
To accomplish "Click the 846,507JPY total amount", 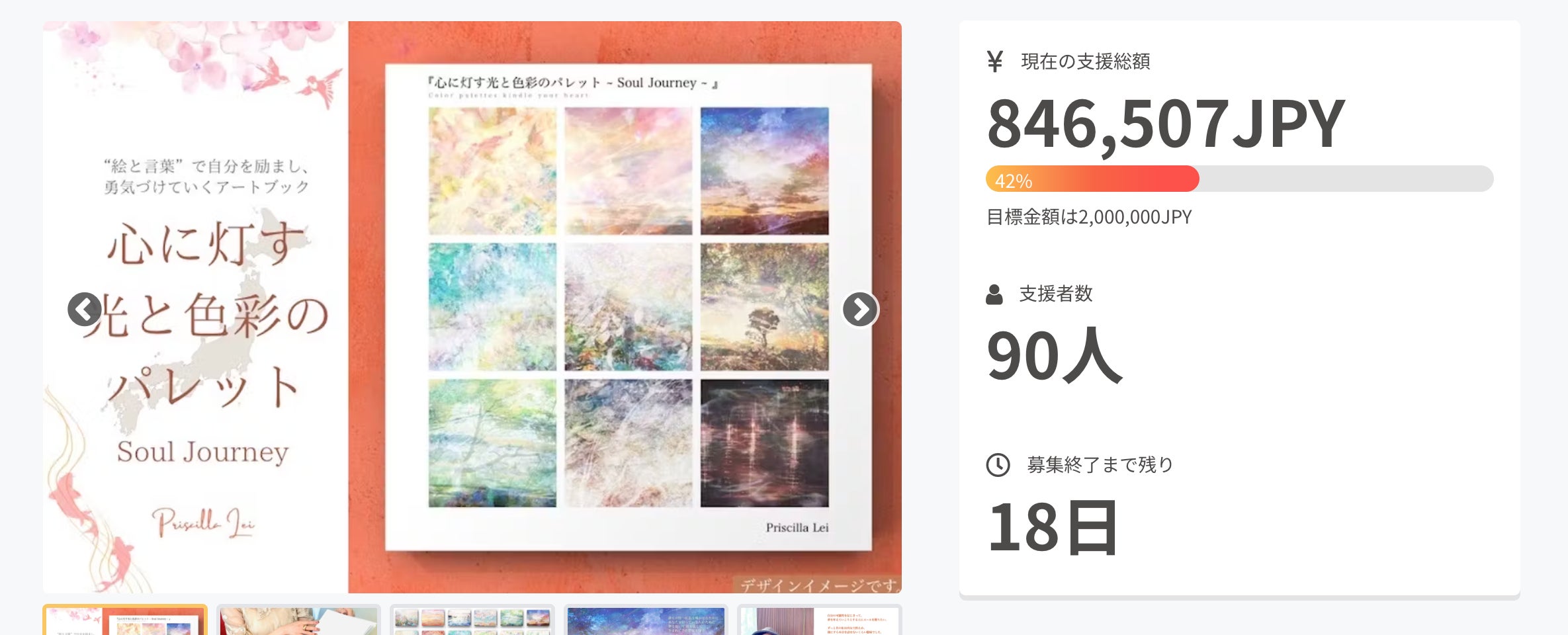I will (x=1166, y=124).
